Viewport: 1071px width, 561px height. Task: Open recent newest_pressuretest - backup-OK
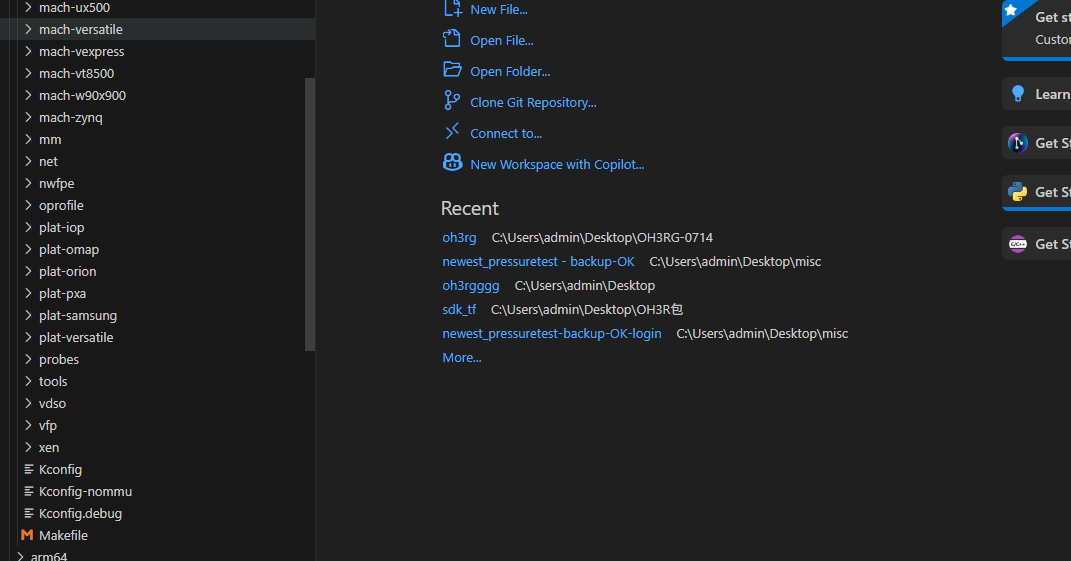pos(538,262)
